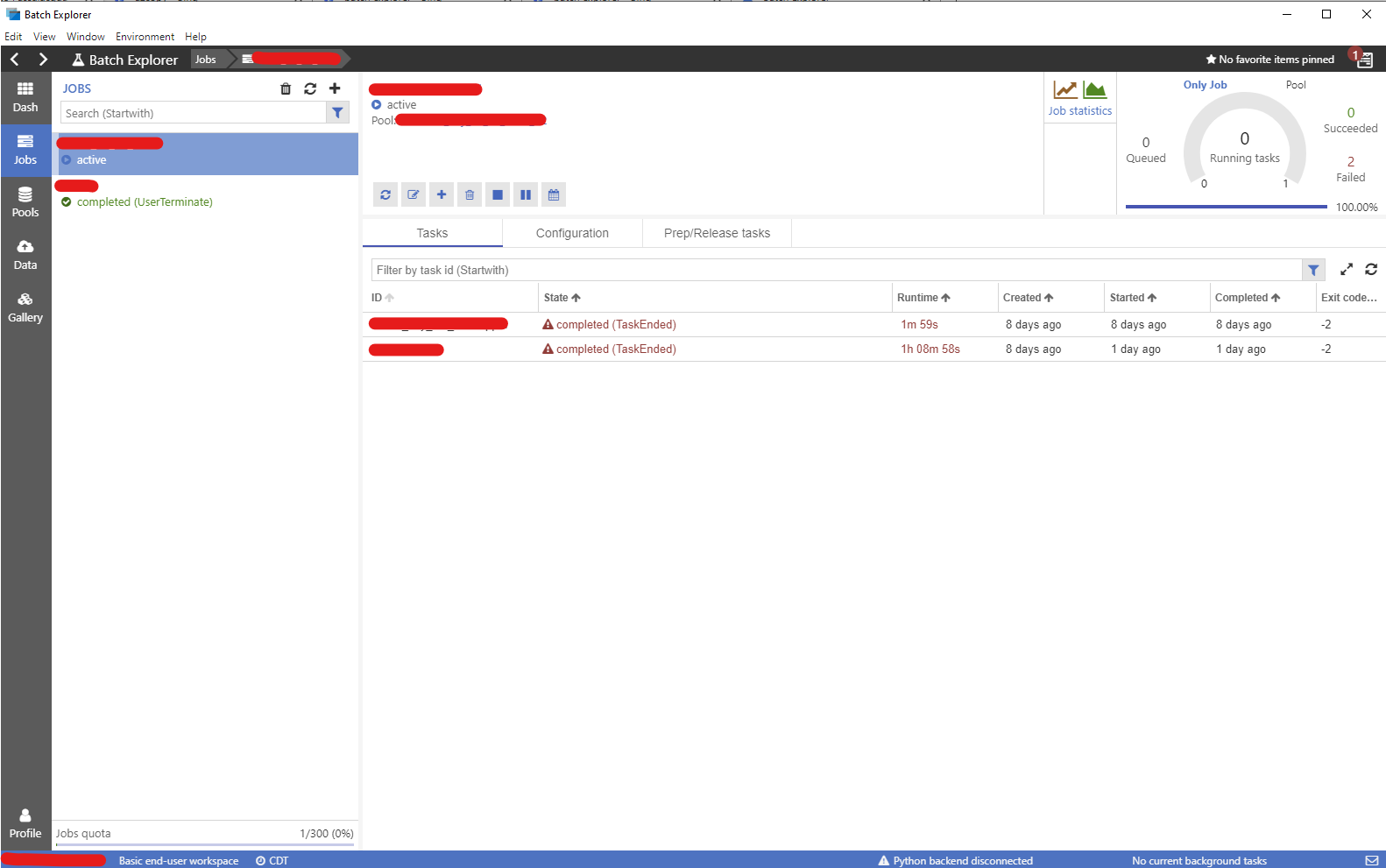The width and height of the screenshot is (1386, 868).
Task: Edit the active job
Action: [414, 194]
